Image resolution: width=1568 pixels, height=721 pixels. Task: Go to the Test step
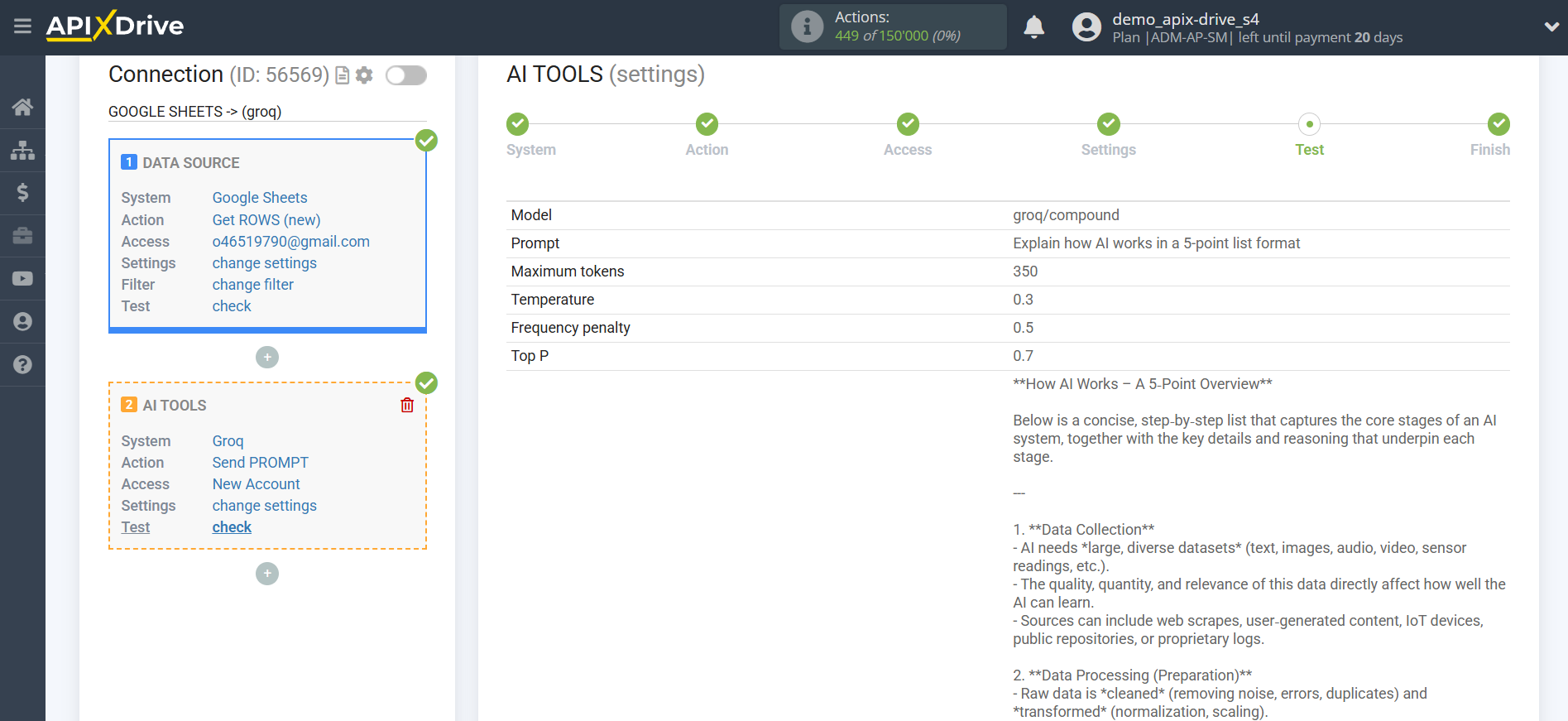click(1309, 124)
